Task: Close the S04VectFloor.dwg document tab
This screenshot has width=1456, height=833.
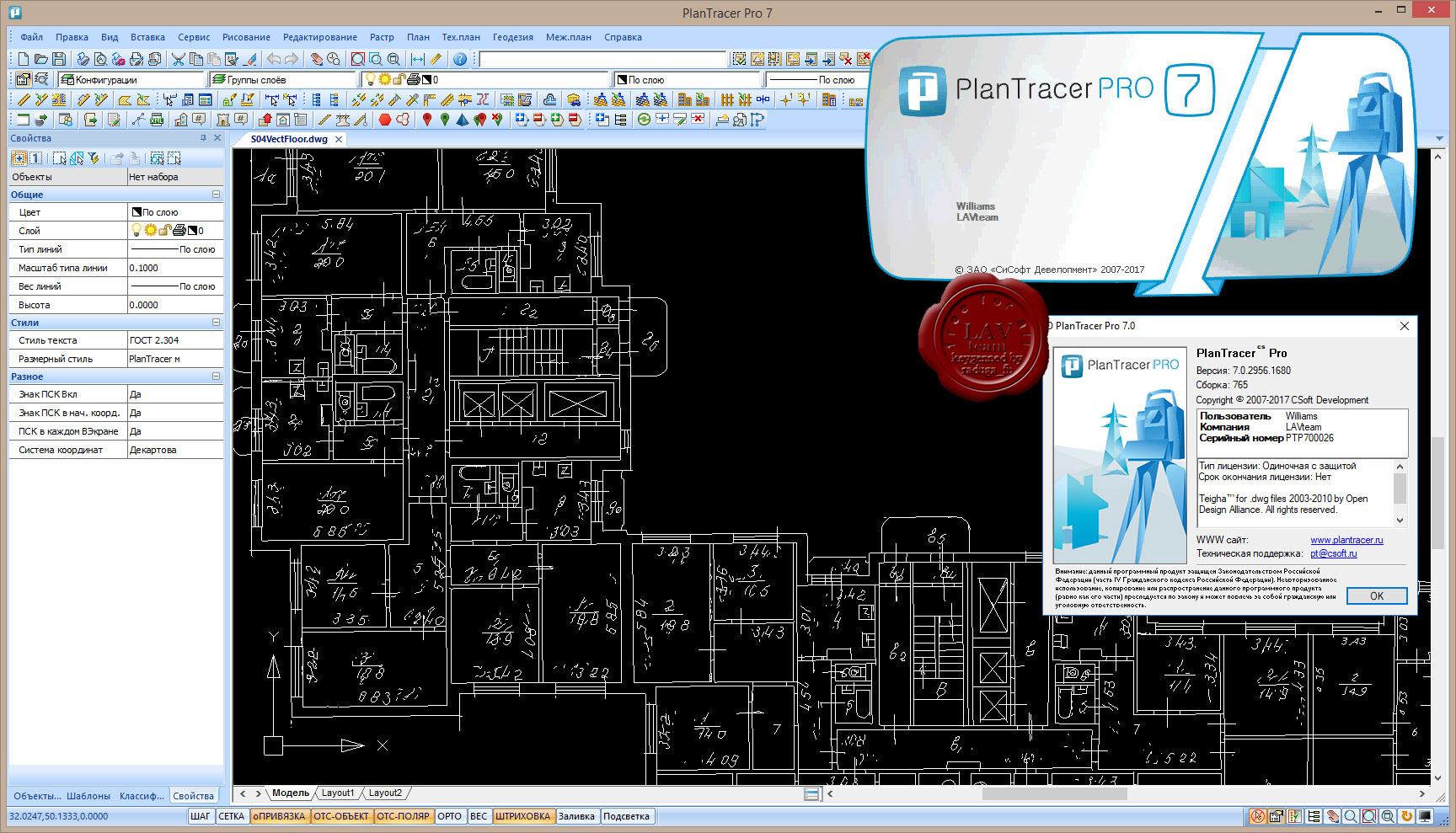Action: (339, 139)
